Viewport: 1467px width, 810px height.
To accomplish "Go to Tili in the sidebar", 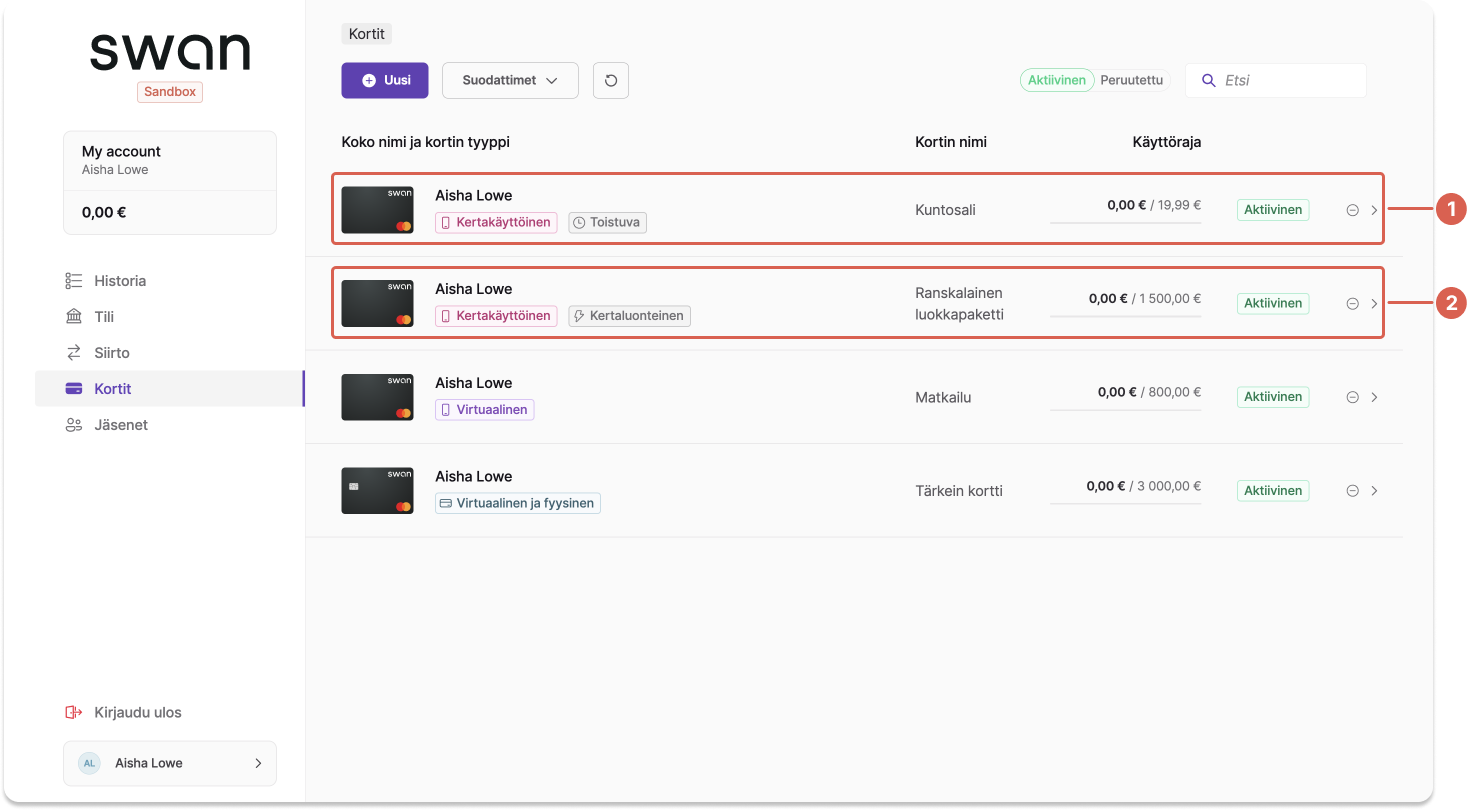I will click(x=169, y=317).
